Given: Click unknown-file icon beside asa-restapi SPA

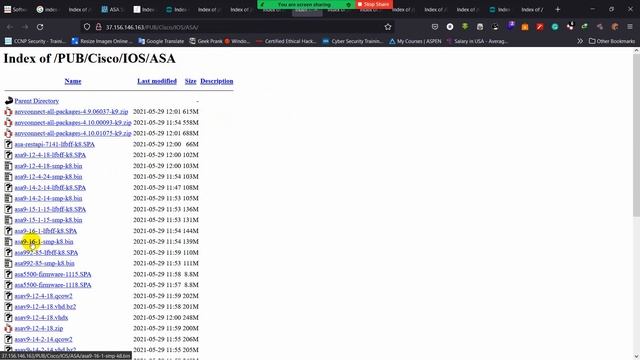Looking at the screenshot, I should click(9, 144).
